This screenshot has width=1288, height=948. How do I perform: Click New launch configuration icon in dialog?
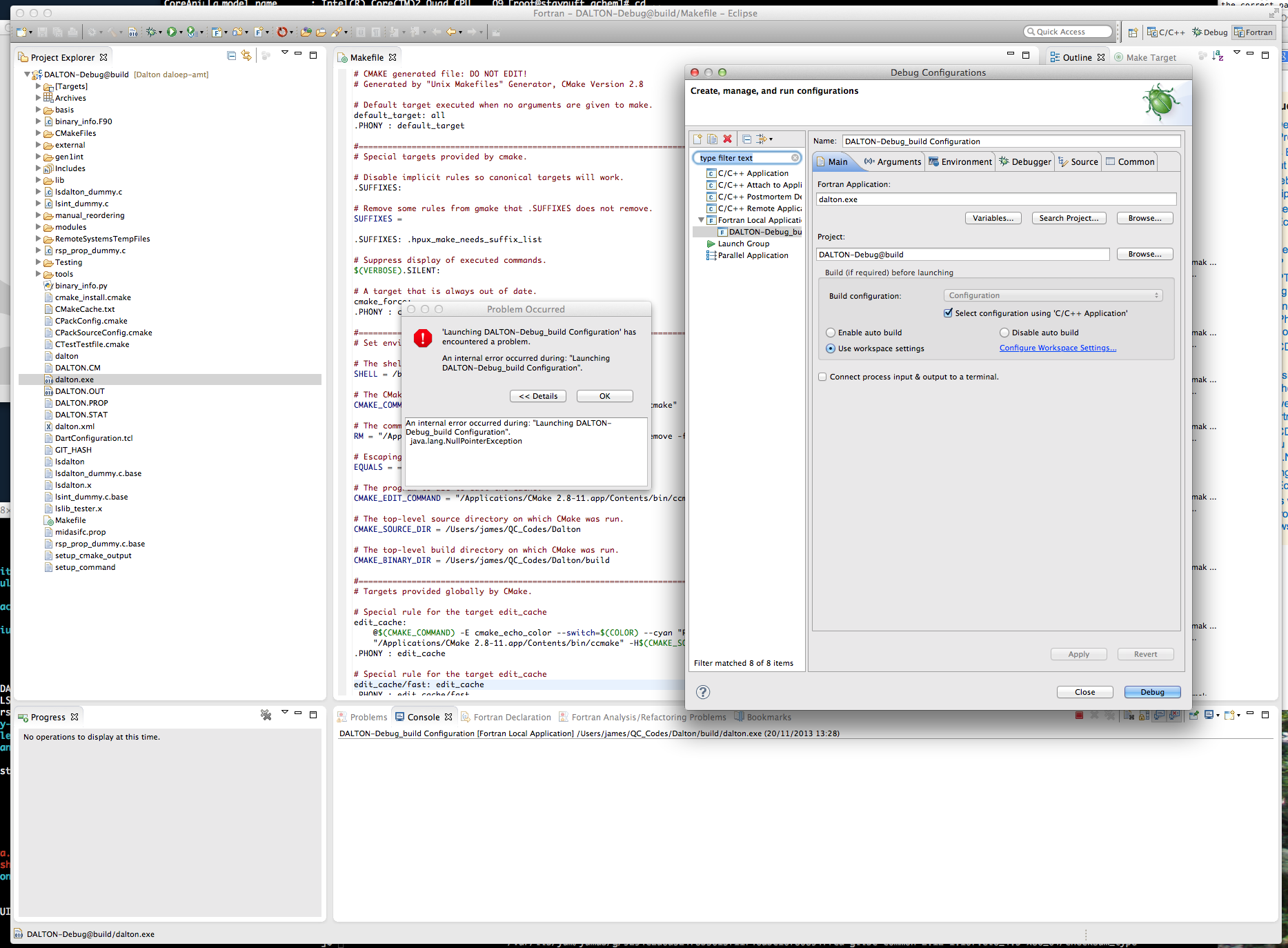[697, 139]
